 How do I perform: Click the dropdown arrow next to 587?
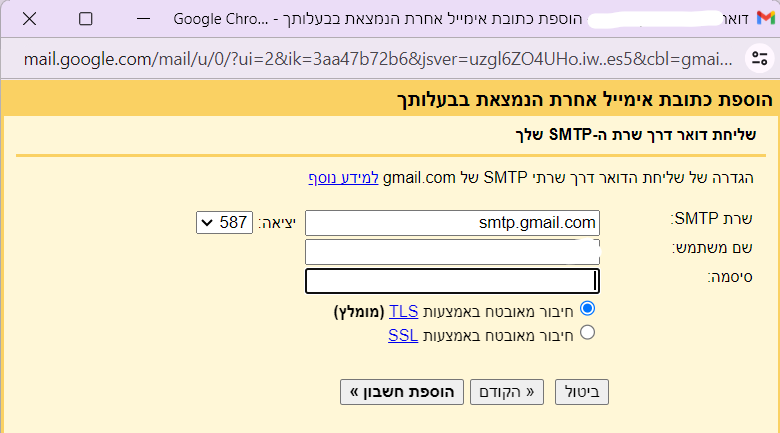click(207, 223)
